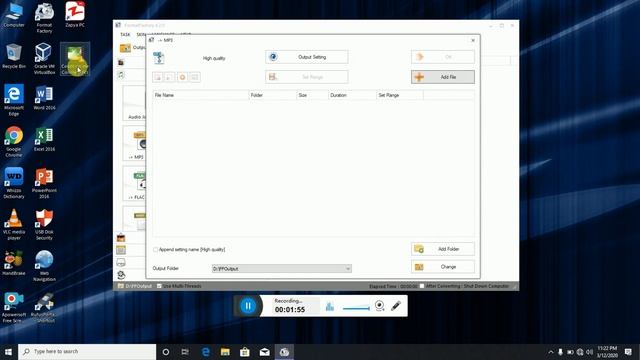Sort by the File Name column header

pos(201,95)
